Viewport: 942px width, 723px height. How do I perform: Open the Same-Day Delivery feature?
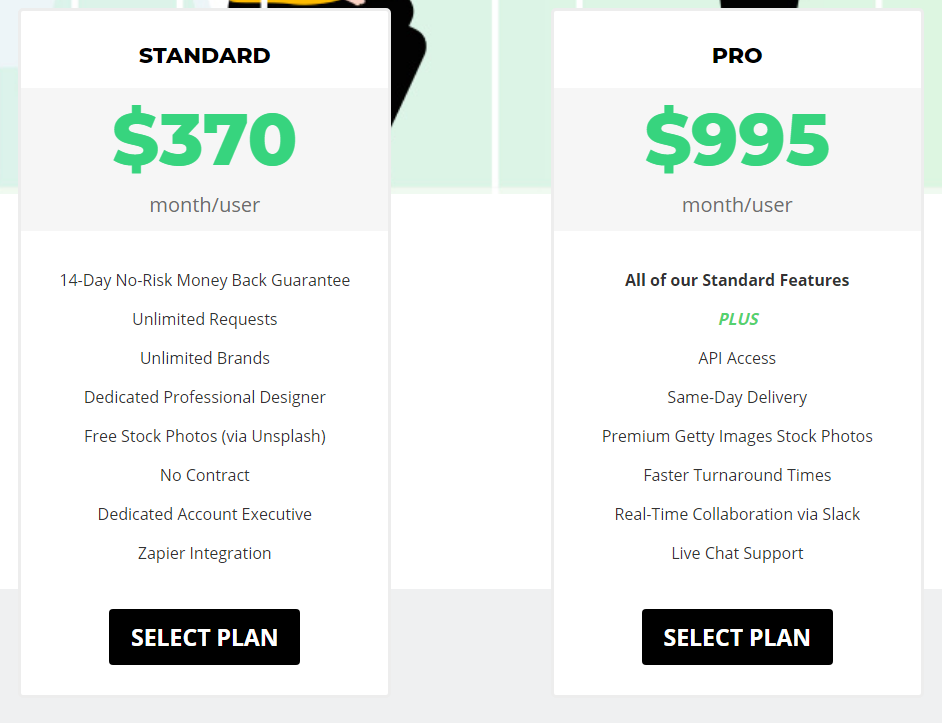[737, 397]
